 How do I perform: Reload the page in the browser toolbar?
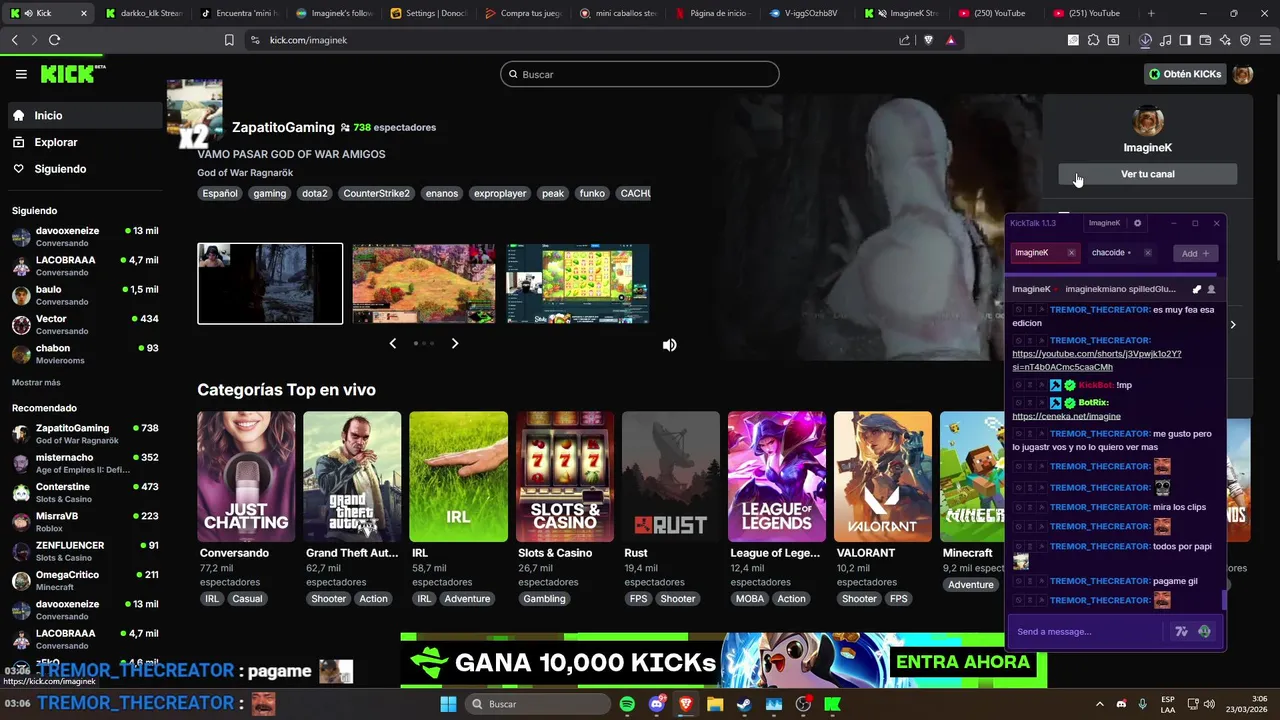pos(54,40)
